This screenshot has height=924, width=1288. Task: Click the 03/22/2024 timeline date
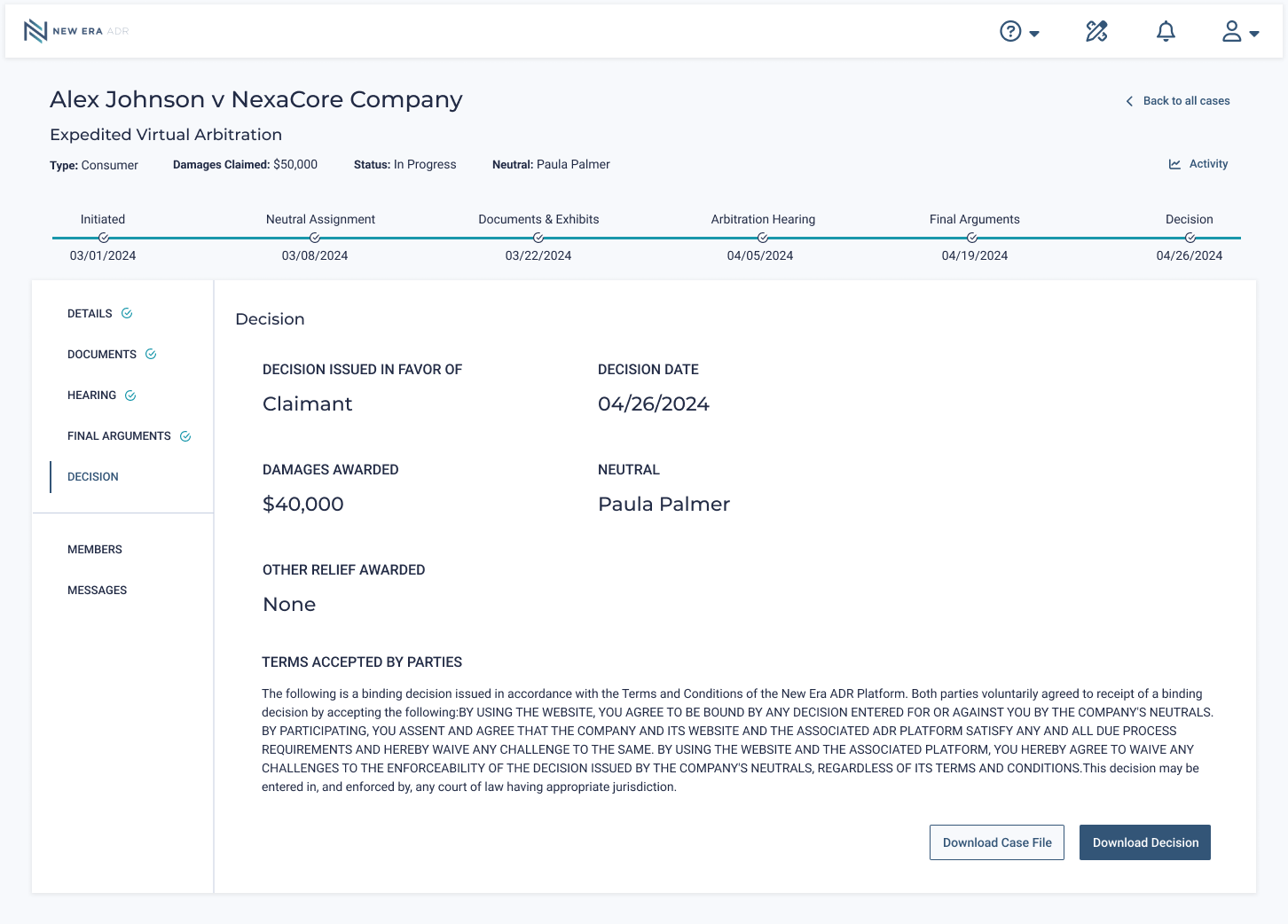coord(538,255)
